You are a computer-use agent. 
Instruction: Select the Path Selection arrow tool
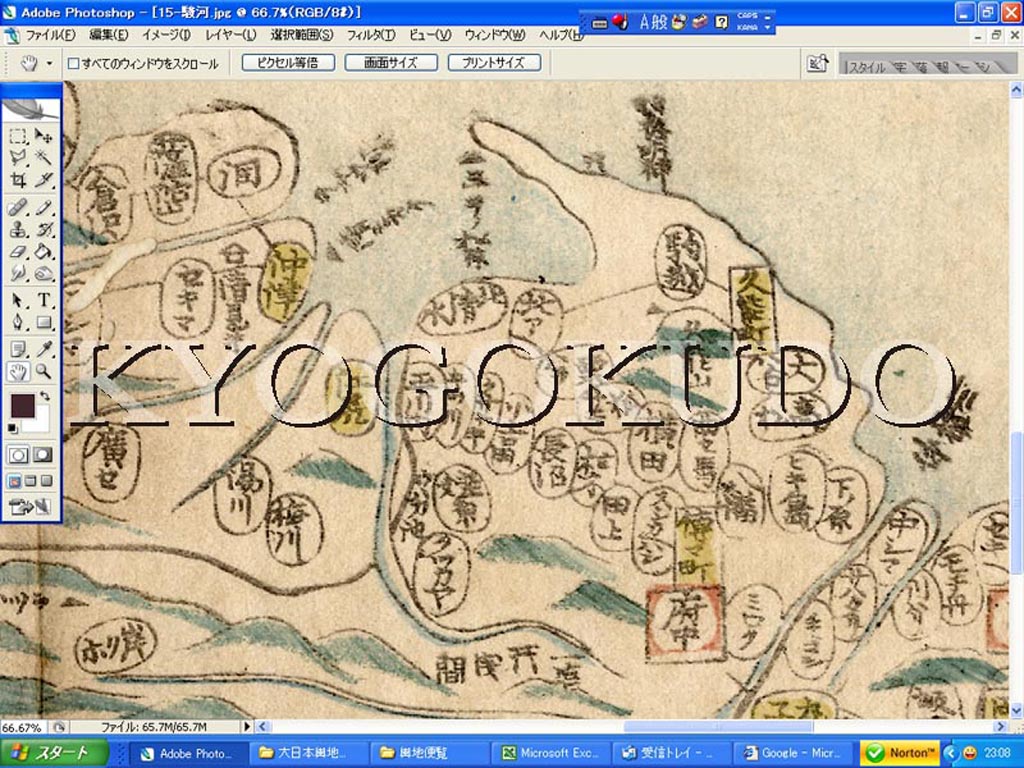(x=18, y=300)
